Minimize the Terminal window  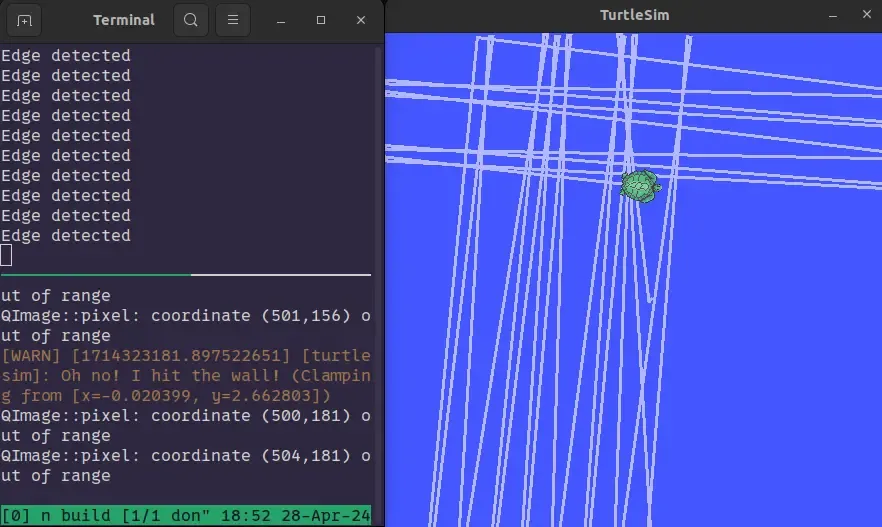(281, 21)
